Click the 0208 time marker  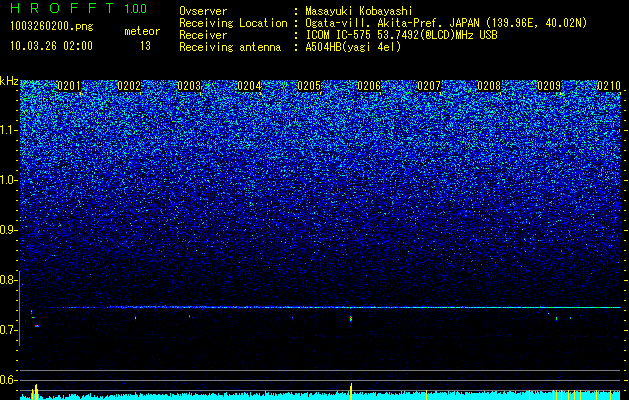[x=489, y=86]
